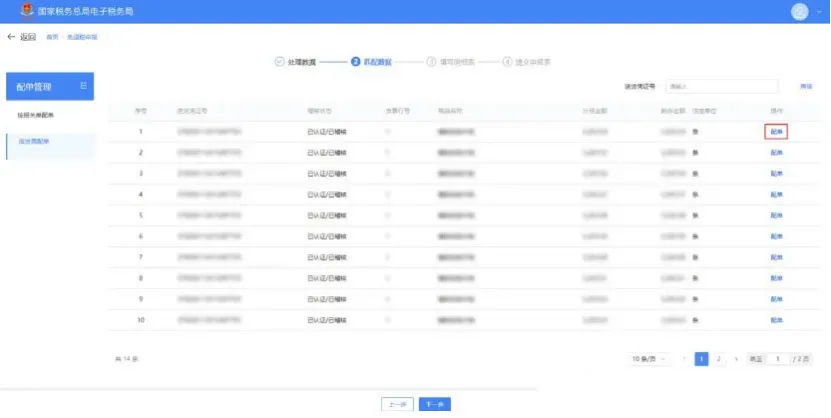Select the step 2 circle in wizard
Image resolution: width=831 pixels, height=418 pixels.
pyautogui.click(x=356, y=62)
